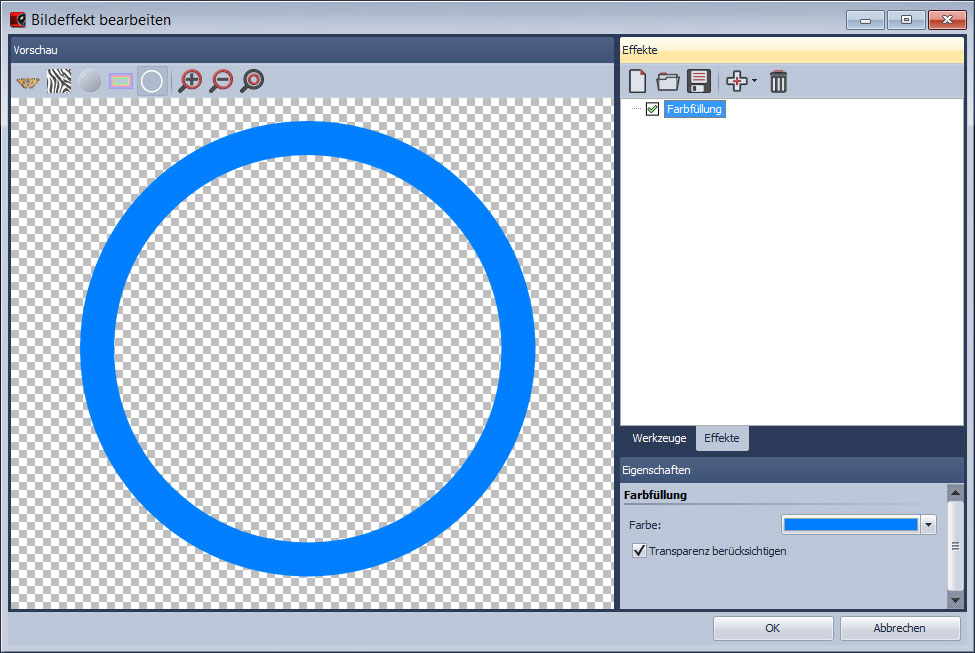Reset the preview zoom level
The image size is (975, 653).
click(252, 82)
